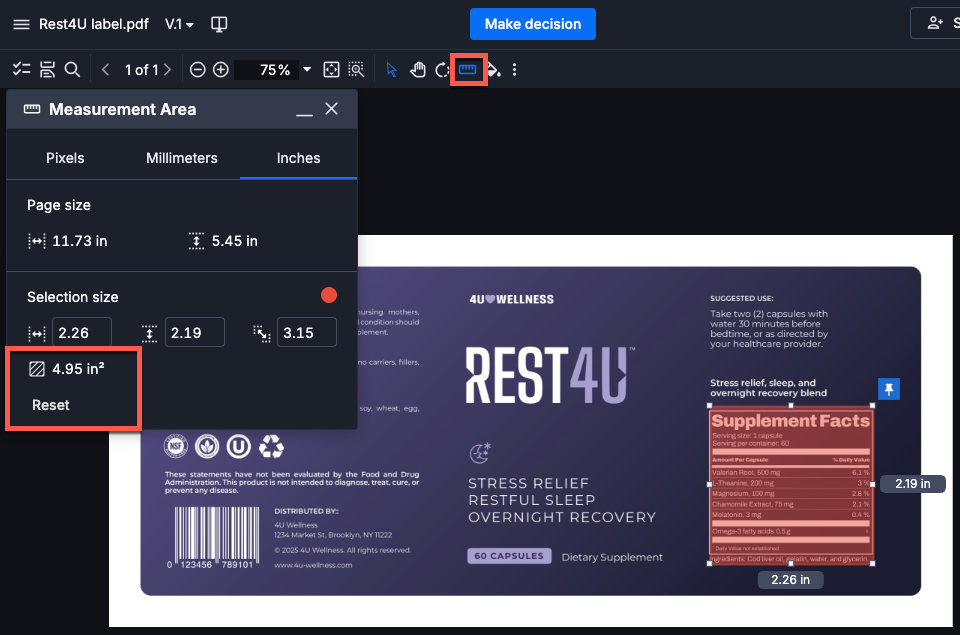
Task: Click the recycling symbol on label
Action: [x=271, y=446]
